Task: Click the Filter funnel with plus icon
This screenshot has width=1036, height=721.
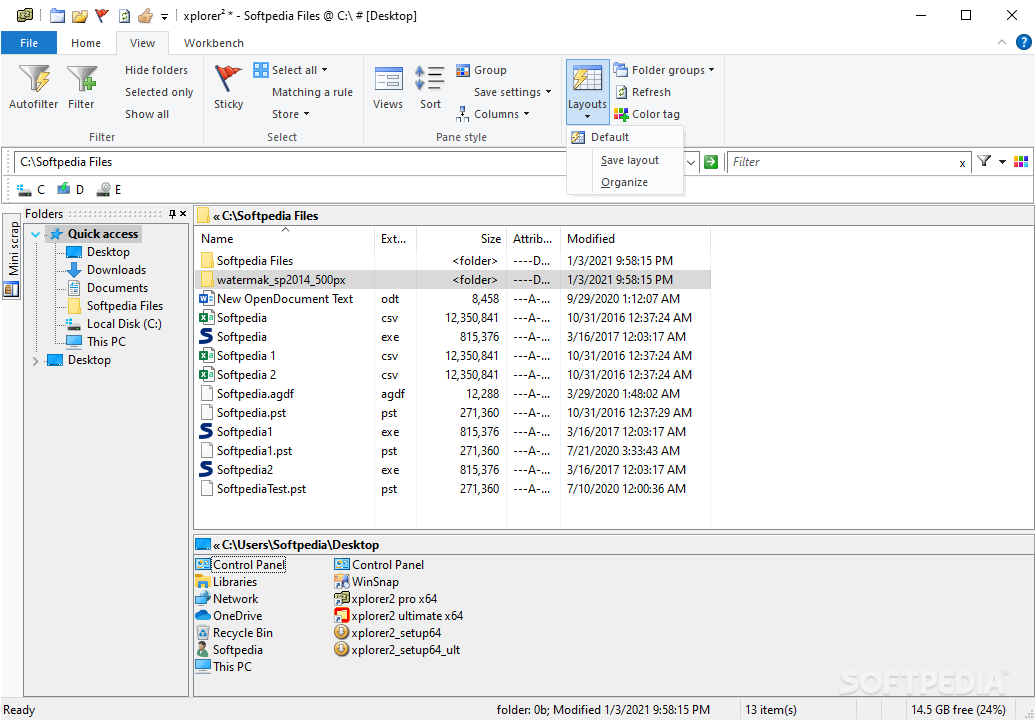Action: (82, 79)
